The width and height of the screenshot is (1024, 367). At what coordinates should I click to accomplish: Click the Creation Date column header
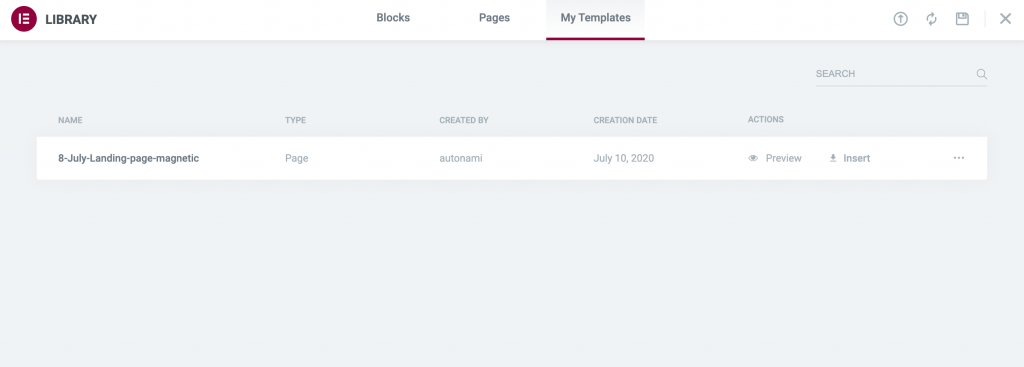click(625, 120)
